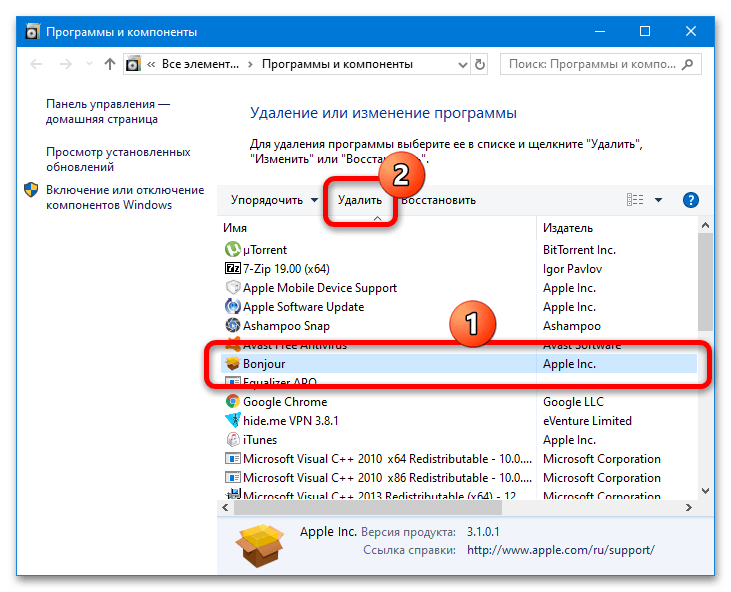Open the recent locations dropdown arrow
This screenshot has height=592, width=731.
click(89, 64)
